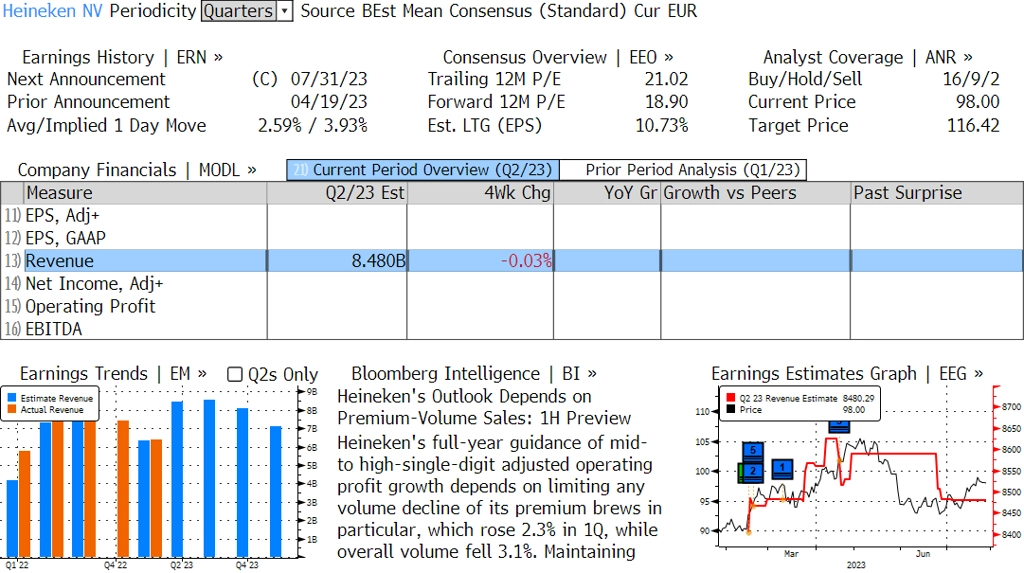
Task: Click the Past Surprise column header
Action: (936, 193)
